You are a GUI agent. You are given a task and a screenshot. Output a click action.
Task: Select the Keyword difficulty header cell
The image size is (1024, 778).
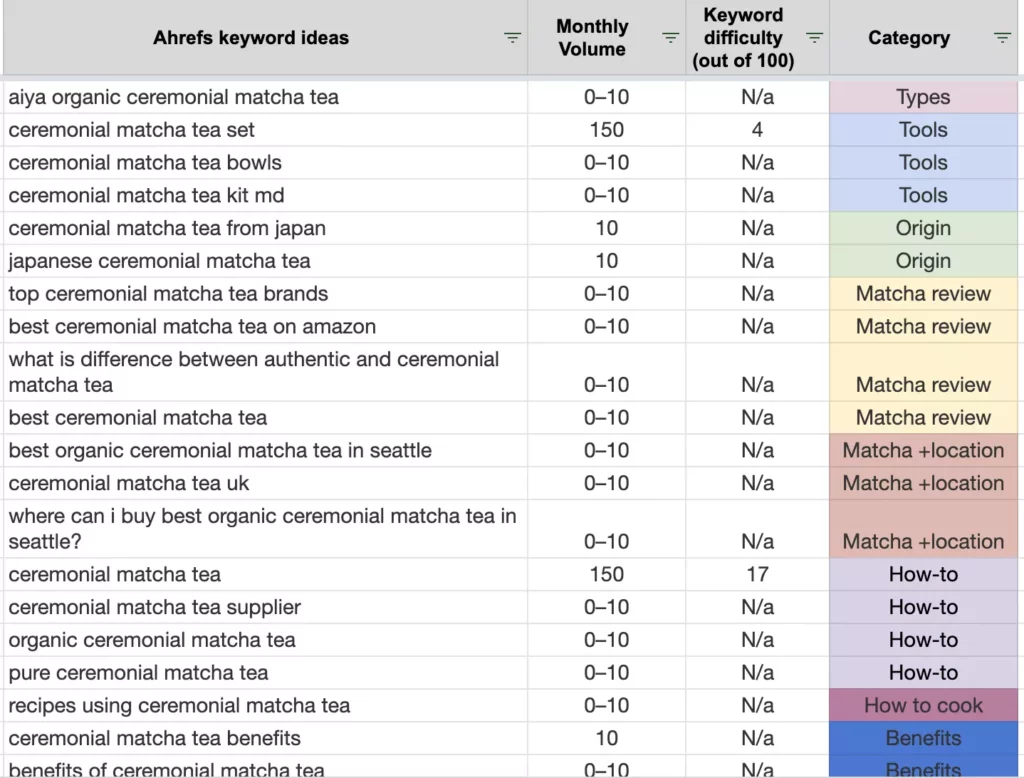(743, 37)
